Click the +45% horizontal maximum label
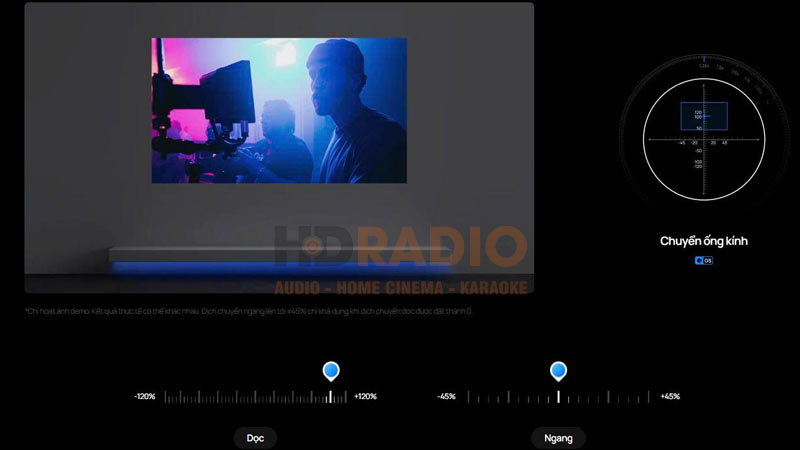Image resolution: width=800 pixels, height=450 pixels. click(x=669, y=397)
